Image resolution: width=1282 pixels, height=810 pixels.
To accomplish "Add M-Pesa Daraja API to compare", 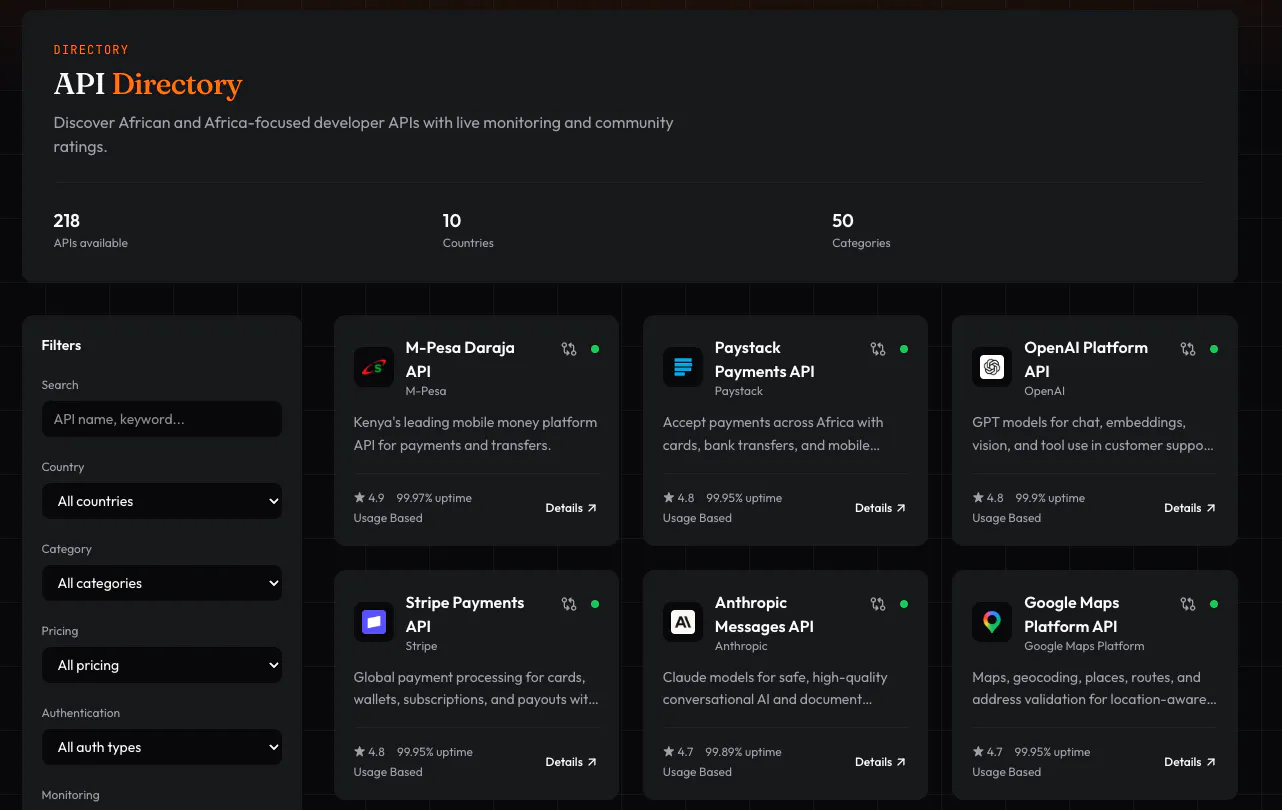I will tap(569, 349).
